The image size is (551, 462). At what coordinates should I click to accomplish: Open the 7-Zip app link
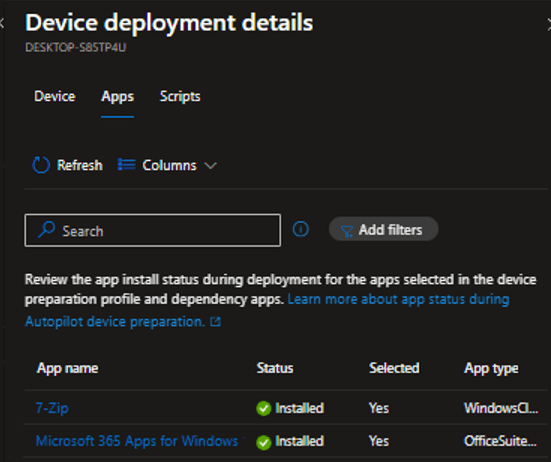(x=52, y=408)
